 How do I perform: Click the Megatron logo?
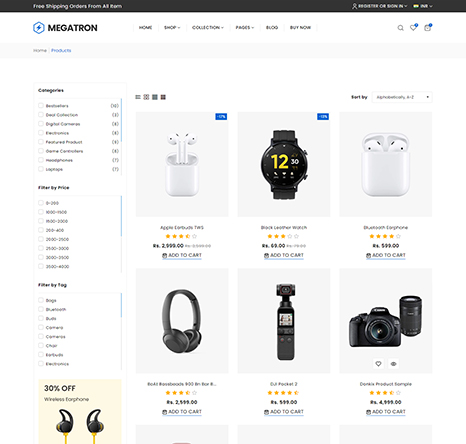[65, 28]
